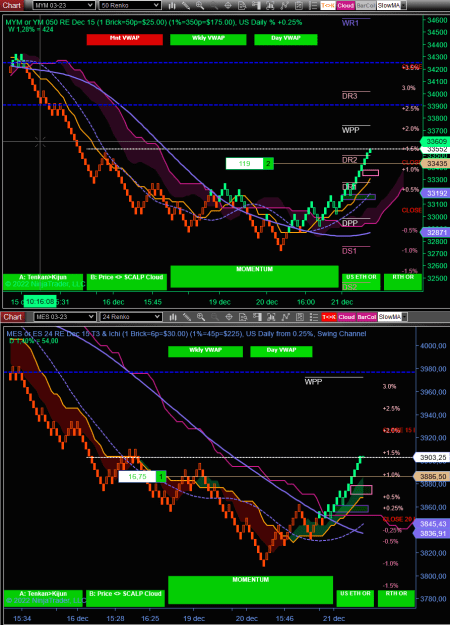Click the 33192 purple price marker
The height and width of the screenshot is (625, 450).
click(436, 193)
